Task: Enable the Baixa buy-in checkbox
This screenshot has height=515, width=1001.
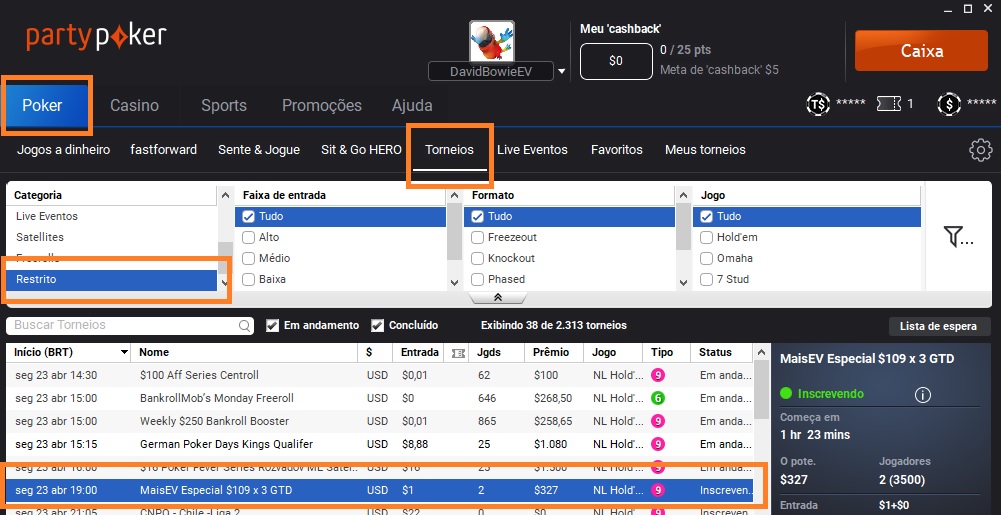Action: click(x=248, y=280)
